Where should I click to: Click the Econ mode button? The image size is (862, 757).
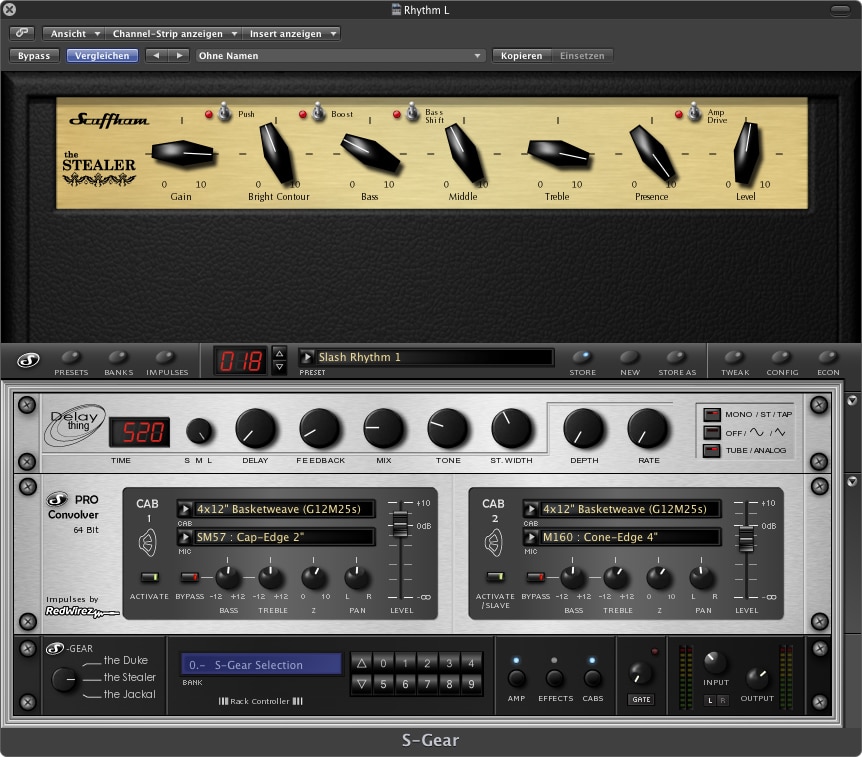pyautogui.click(x=828, y=358)
